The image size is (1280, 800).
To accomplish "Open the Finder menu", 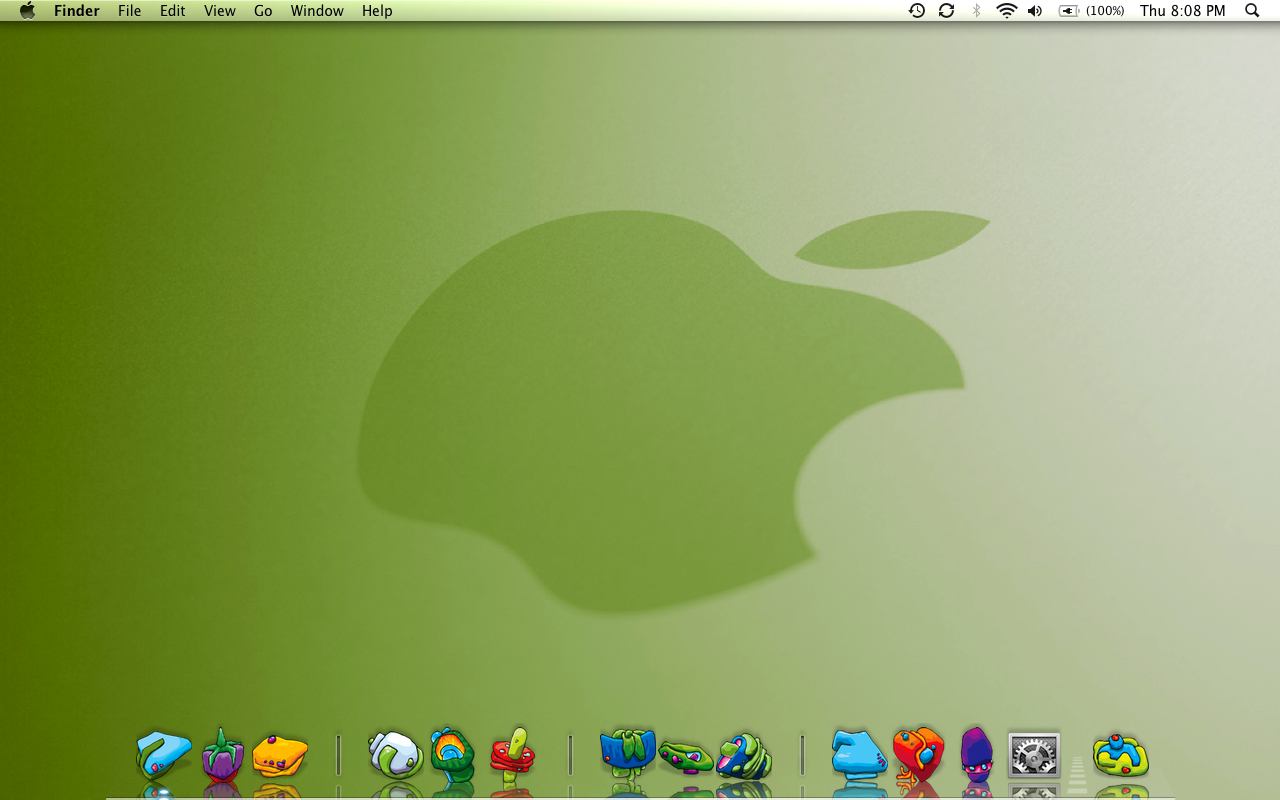I will pyautogui.click(x=76, y=11).
